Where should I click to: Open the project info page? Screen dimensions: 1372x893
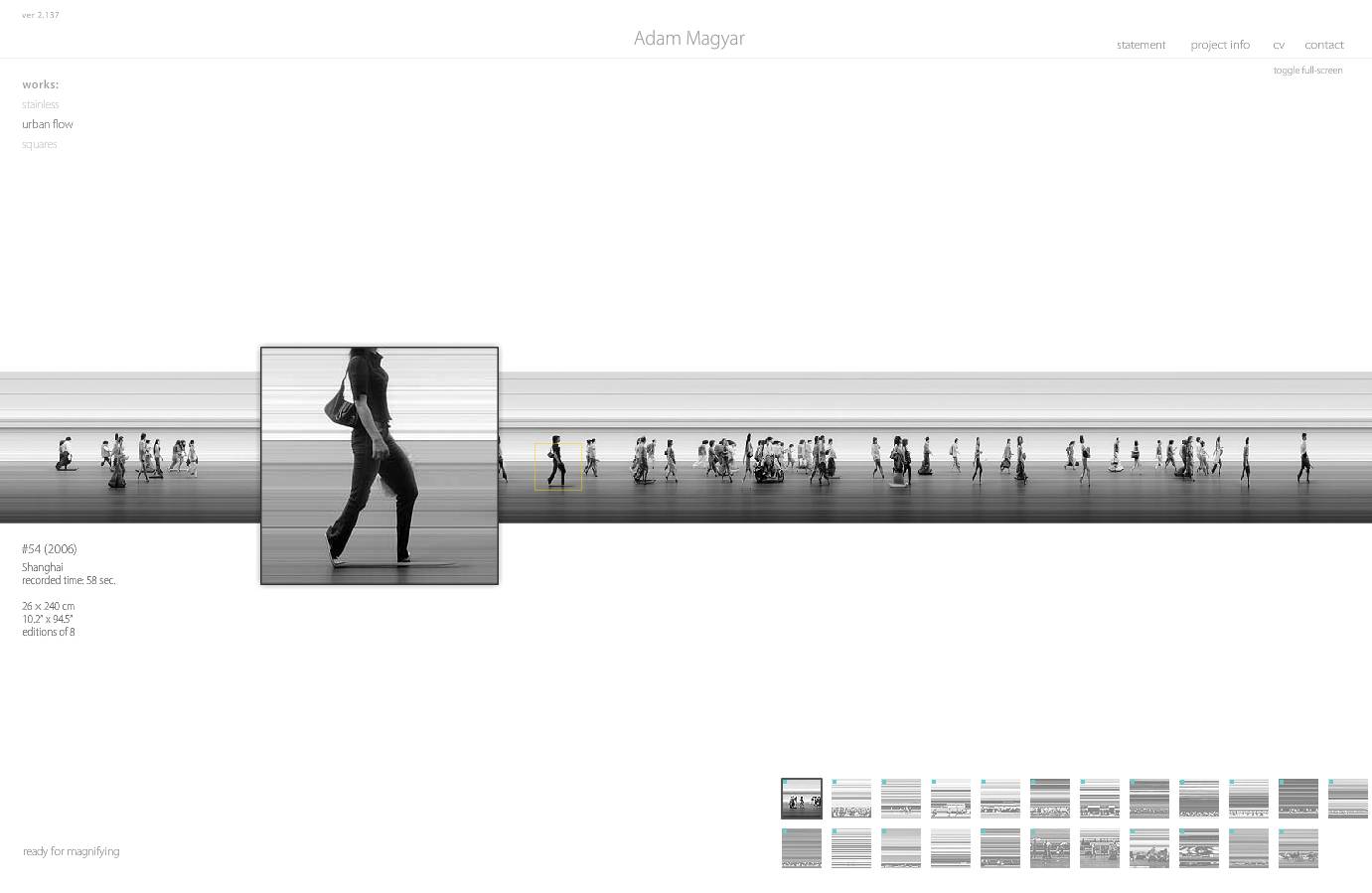(x=1220, y=45)
